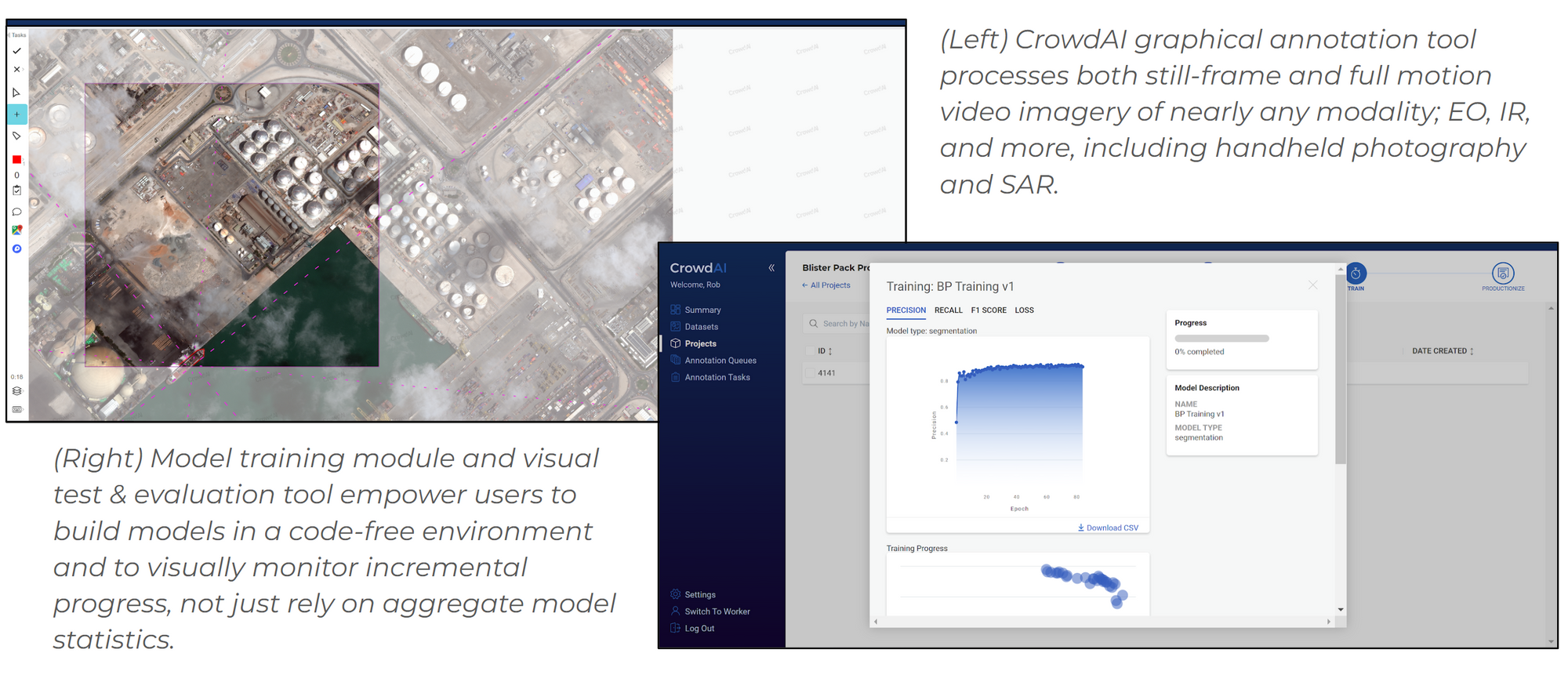Sort by the DATE CREATED column arrow

click(1472, 351)
